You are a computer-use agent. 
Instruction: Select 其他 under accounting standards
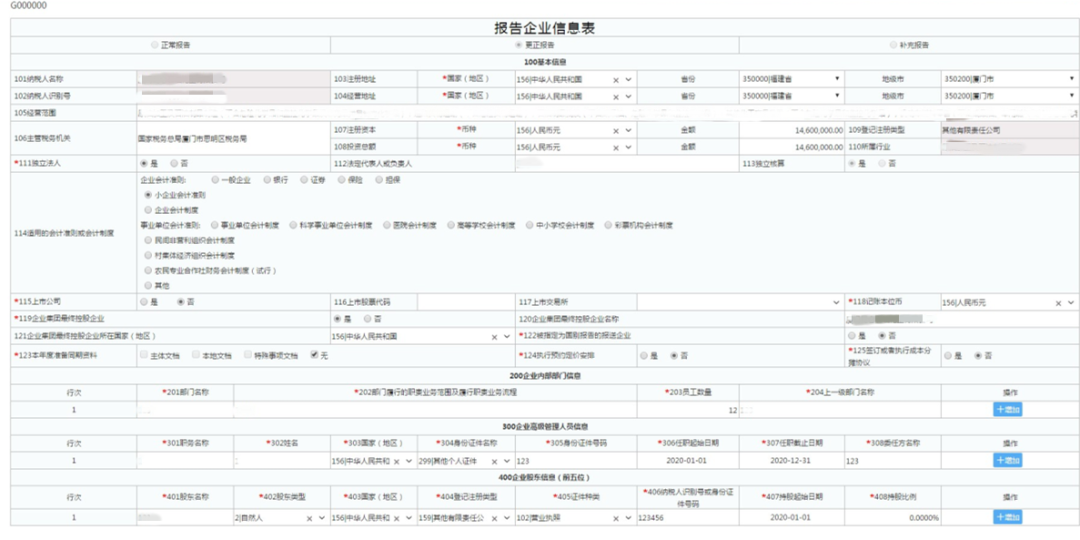[x=148, y=285]
